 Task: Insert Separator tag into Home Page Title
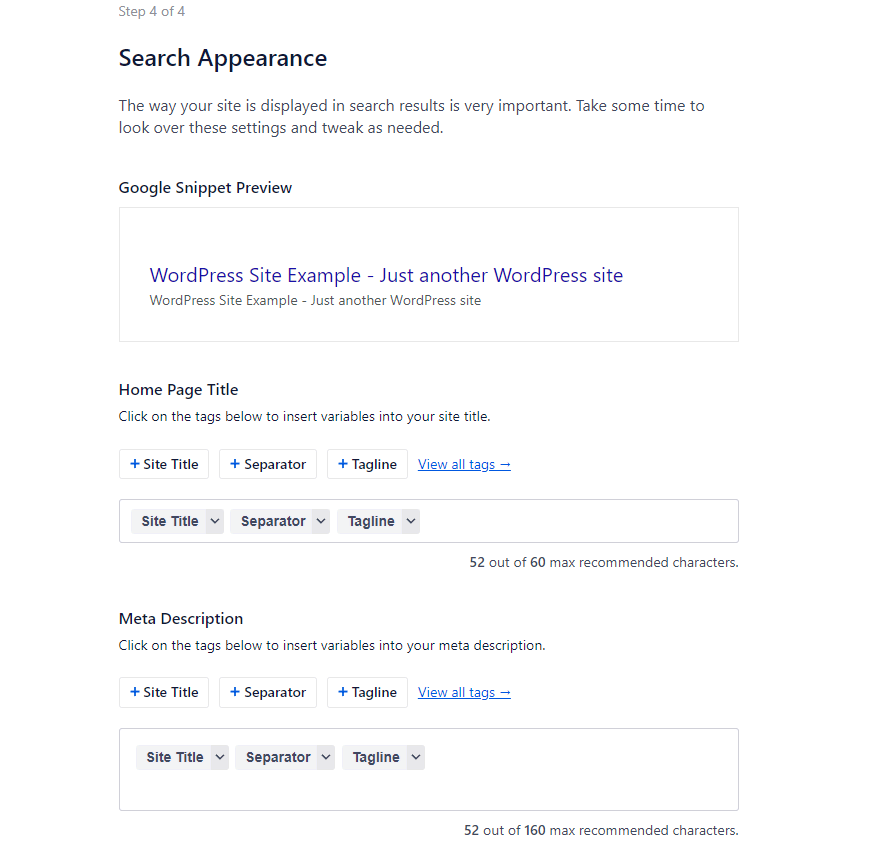(x=268, y=464)
